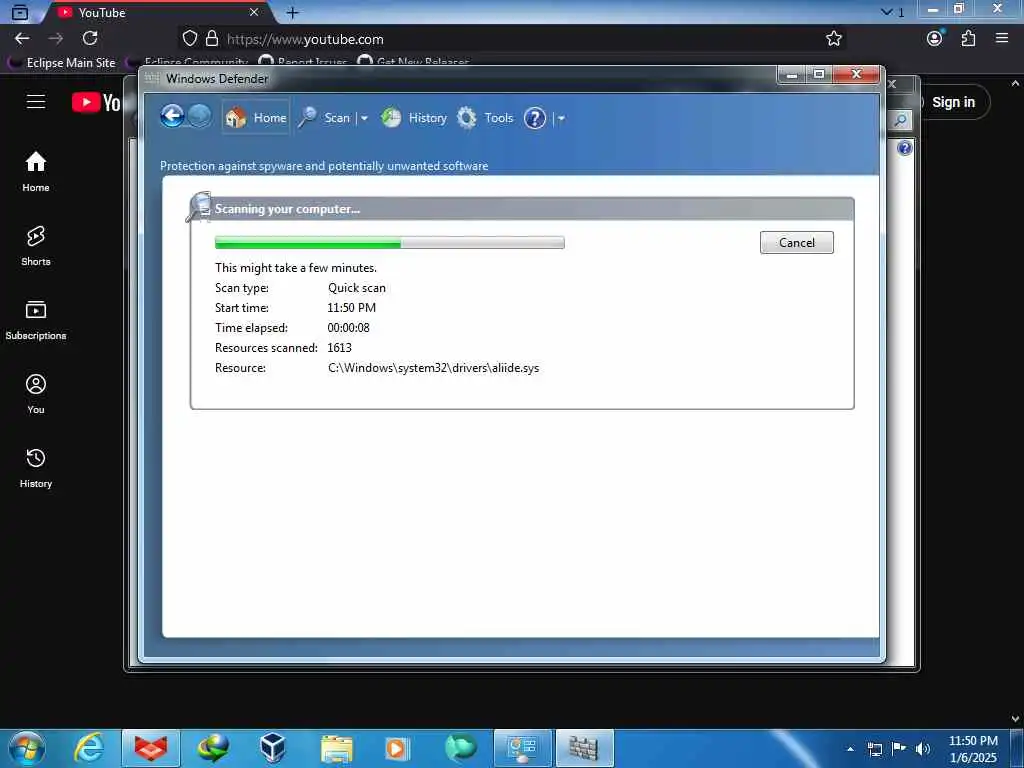The image size is (1024, 768).
Task: Go back using Windows Defender's back arrow
Action: [x=172, y=117]
